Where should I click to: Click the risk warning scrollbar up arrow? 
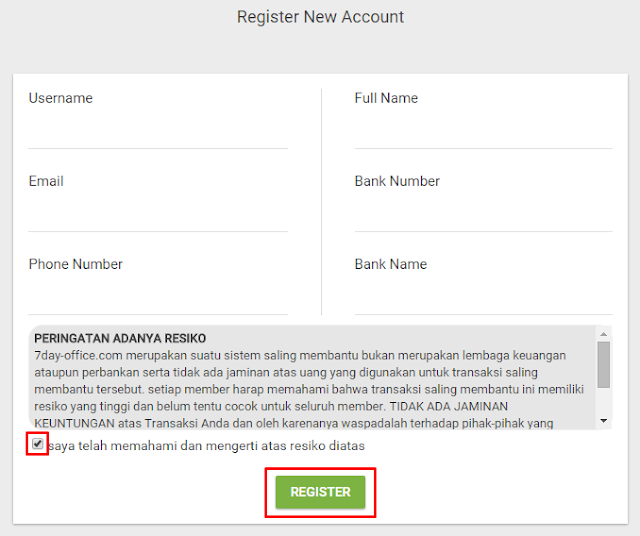click(x=603, y=334)
